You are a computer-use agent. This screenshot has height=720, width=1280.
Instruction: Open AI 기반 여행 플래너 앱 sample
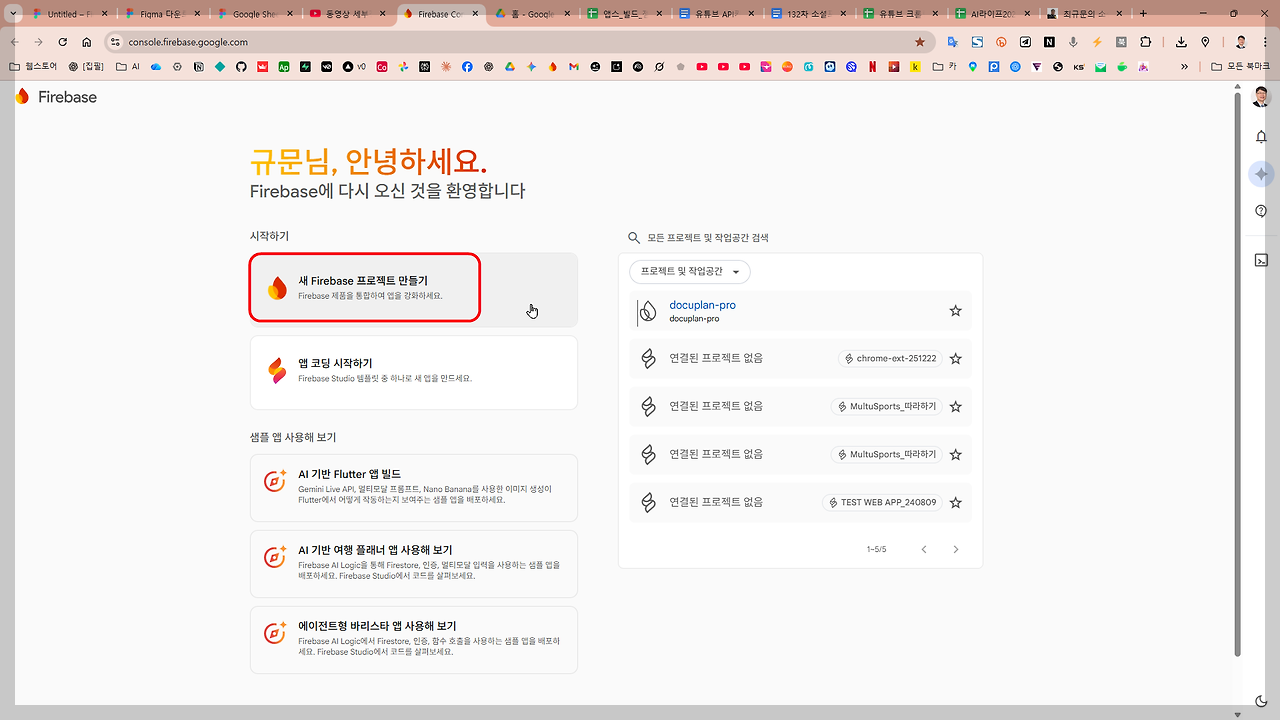coord(414,564)
